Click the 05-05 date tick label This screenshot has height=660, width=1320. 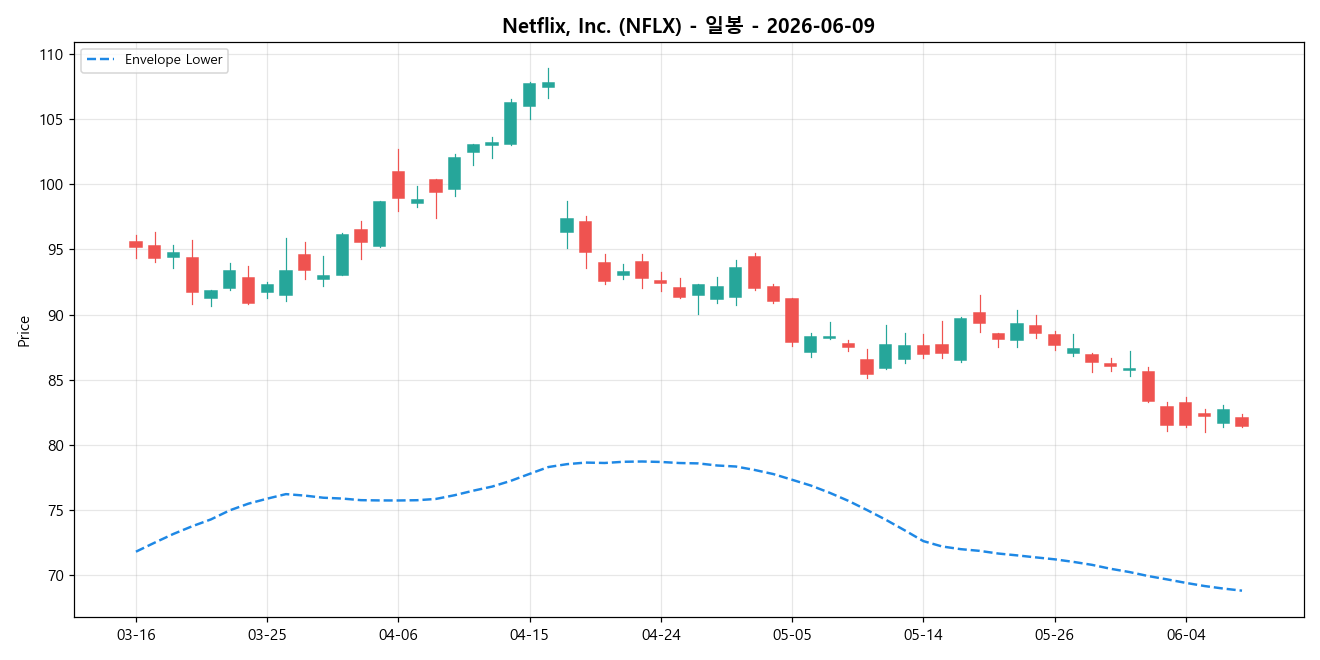[x=792, y=634]
